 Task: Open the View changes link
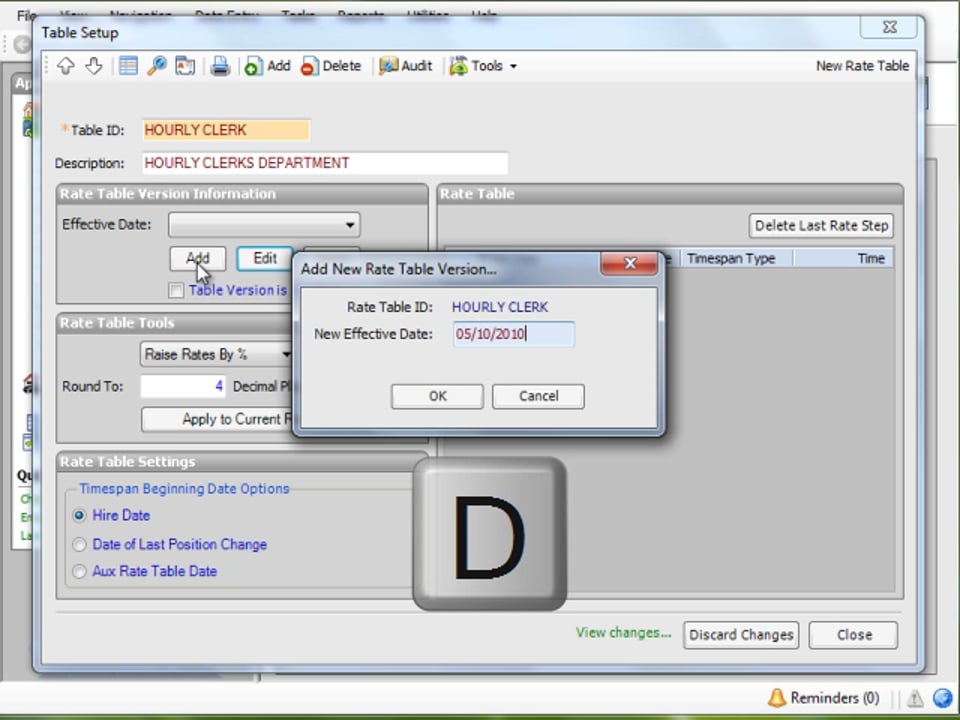pos(623,632)
